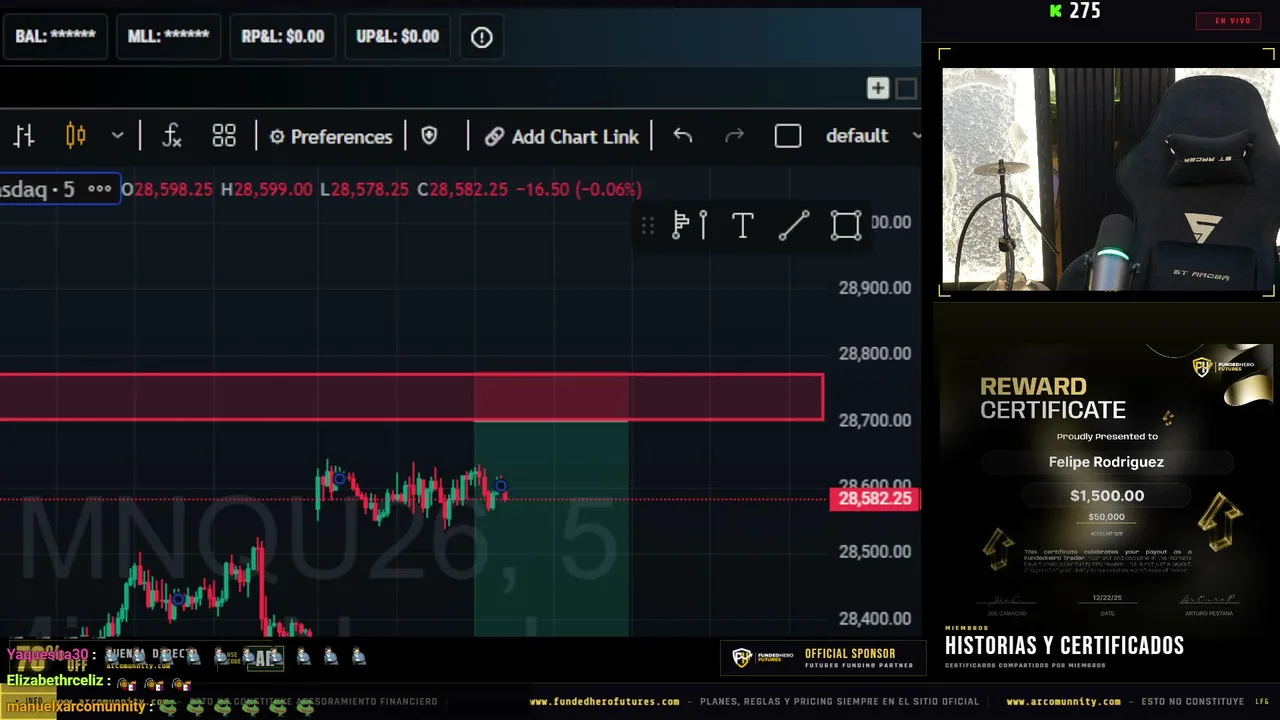Image resolution: width=1280 pixels, height=720 pixels.
Task: Click the Close price value 28,582.25
Action: (x=469, y=189)
